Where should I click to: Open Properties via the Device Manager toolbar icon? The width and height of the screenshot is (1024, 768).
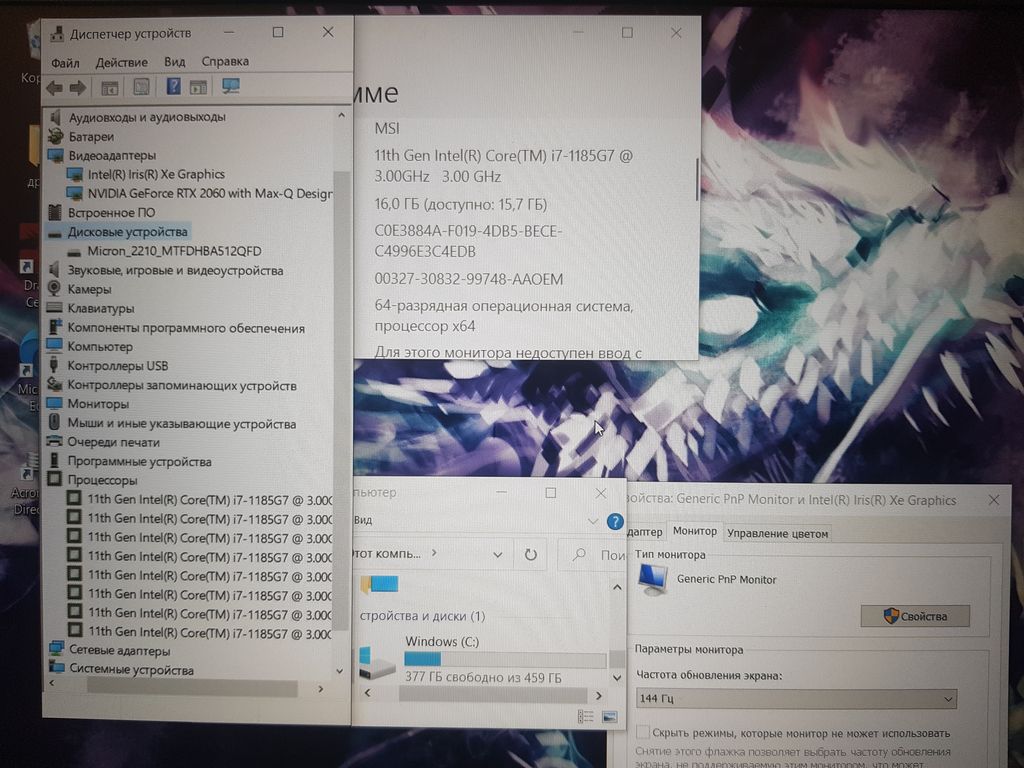(141, 86)
